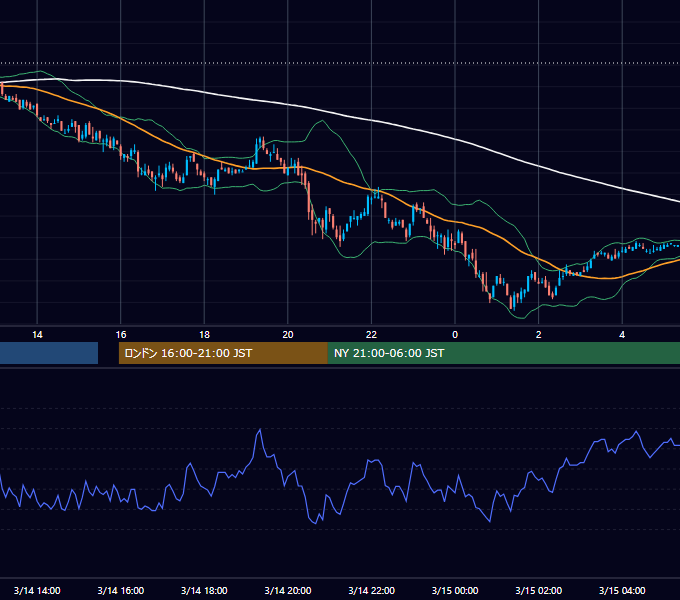Click the 0 hour label on price chart axis
Viewport: 680px width, 600px height.
point(455,335)
